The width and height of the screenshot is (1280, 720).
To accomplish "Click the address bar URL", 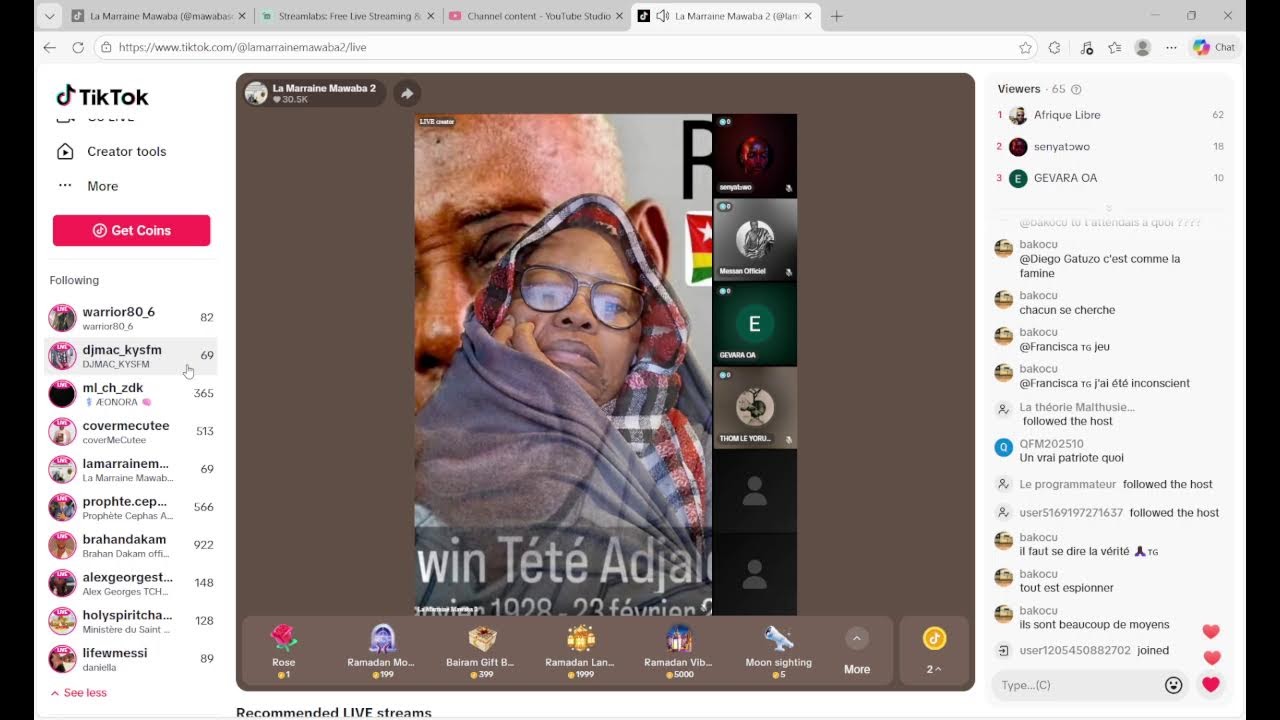I will pyautogui.click(x=243, y=47).
